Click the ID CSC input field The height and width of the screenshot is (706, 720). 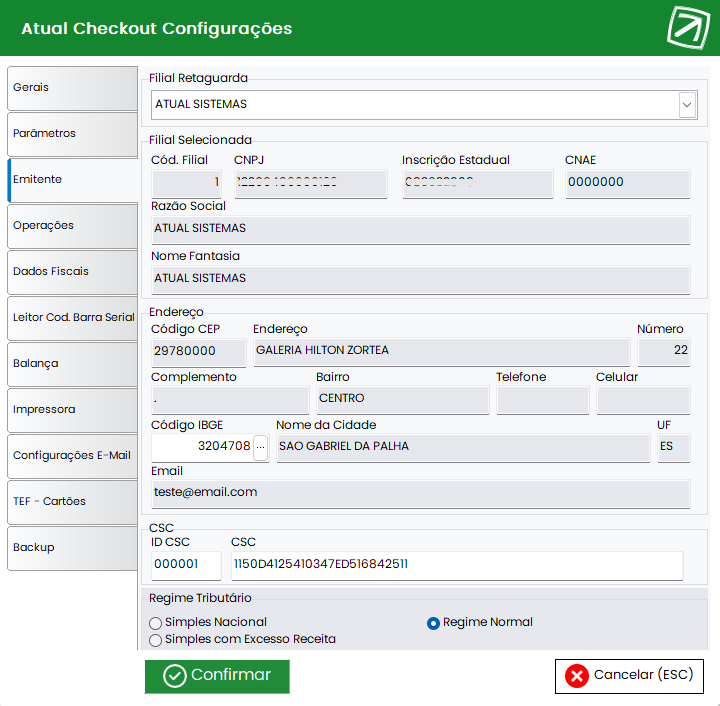(186, 565)
